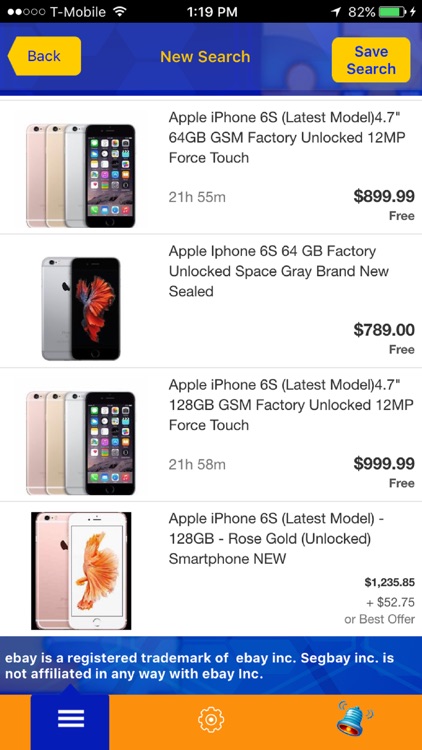Open the four-color iPhone 6S 64GB thumbnail
Image resolution: width=422 pixels, height=750 pixels.
[x=81, y=176]
